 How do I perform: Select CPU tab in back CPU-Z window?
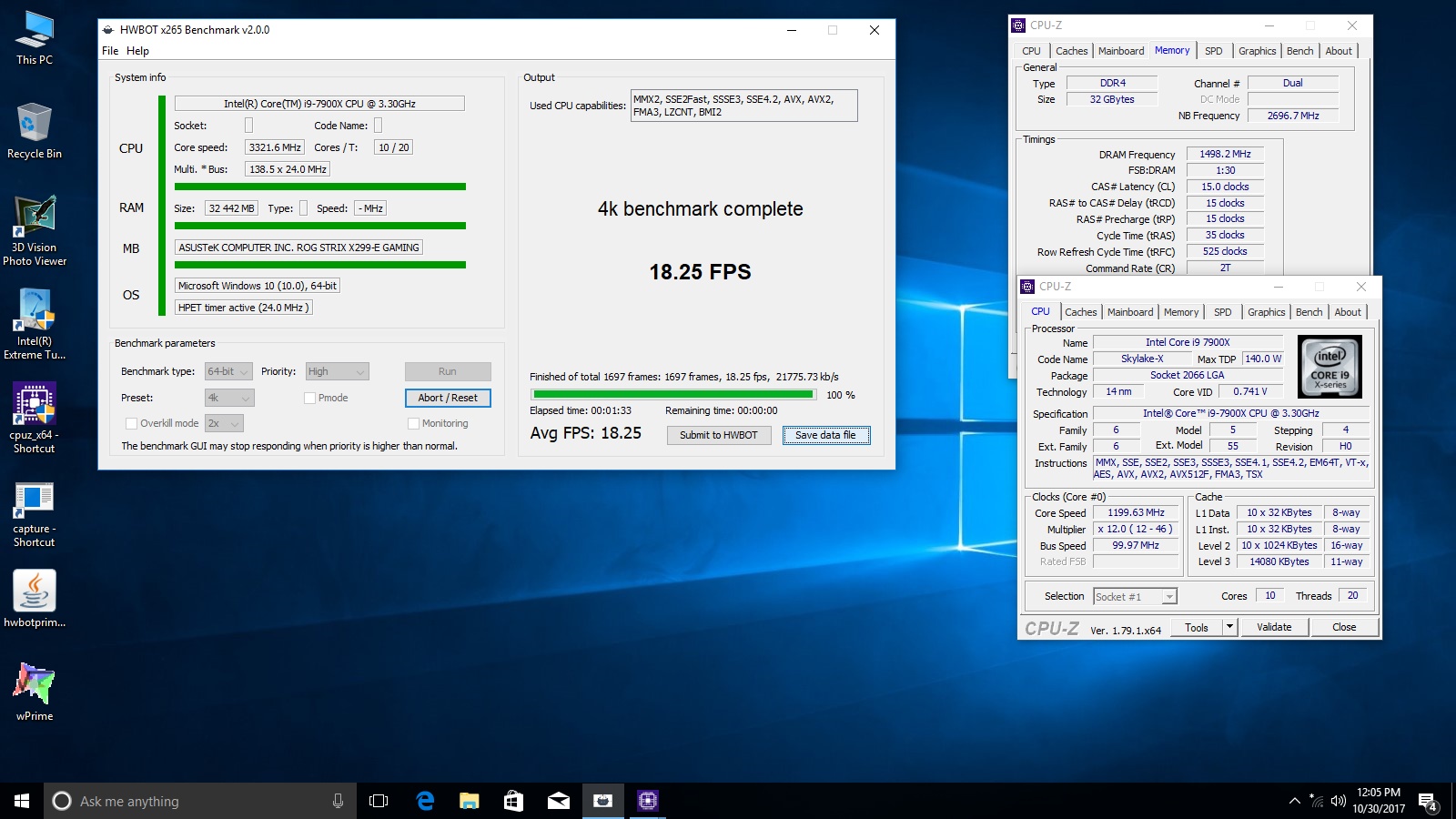pyautogui.click(x=1031, y=51)
